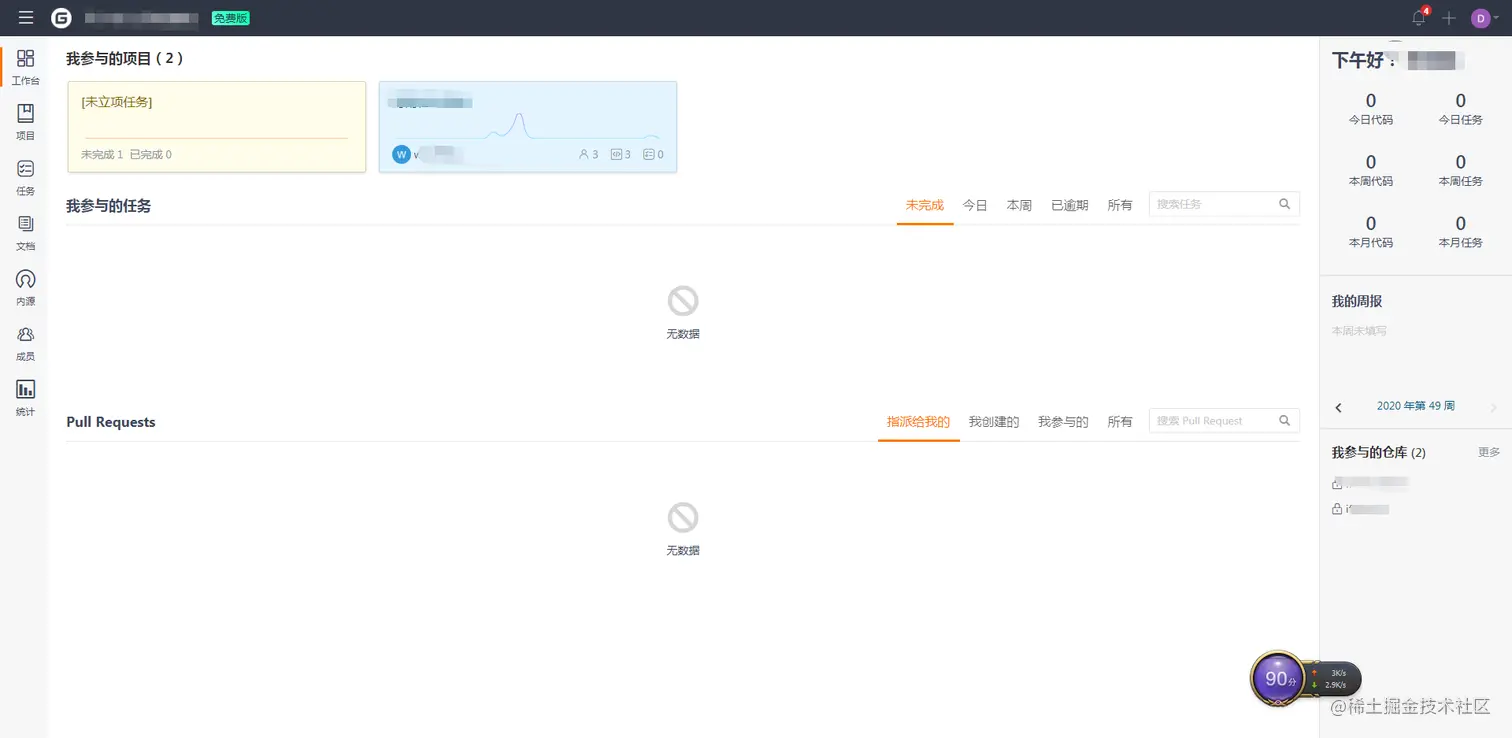Click 本周未填写 weekly report text
This screenshot has width=1512, height=738.
pyautogui.click(x=1359, y=331)
